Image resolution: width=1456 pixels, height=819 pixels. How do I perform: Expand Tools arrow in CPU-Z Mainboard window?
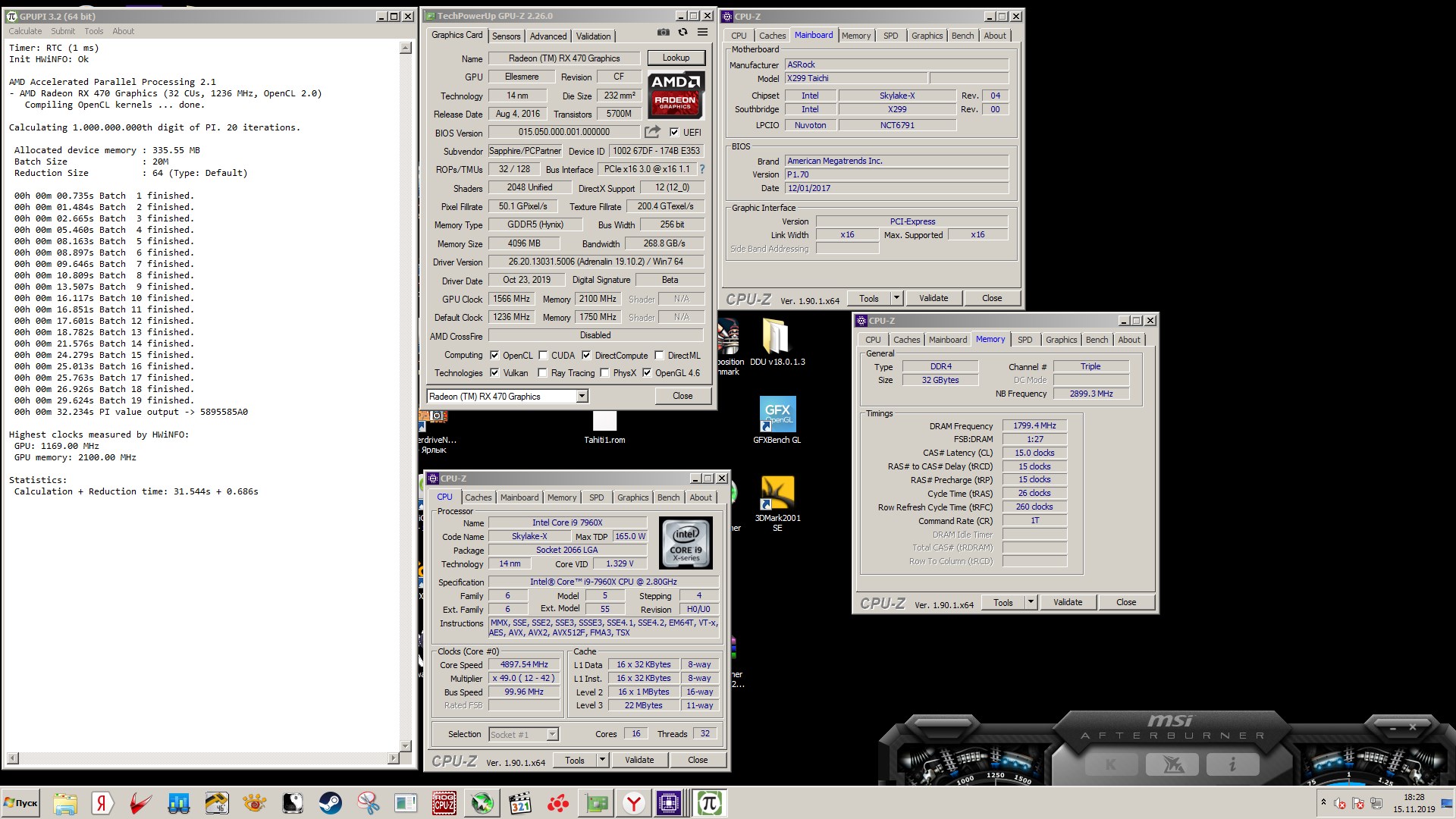coord(896,298)
